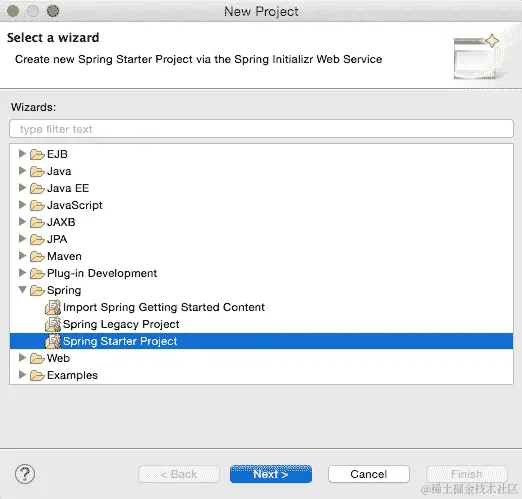Screen dimensions: 522x499
Task: Click the Cancel button
Action: tap(369, 474)
